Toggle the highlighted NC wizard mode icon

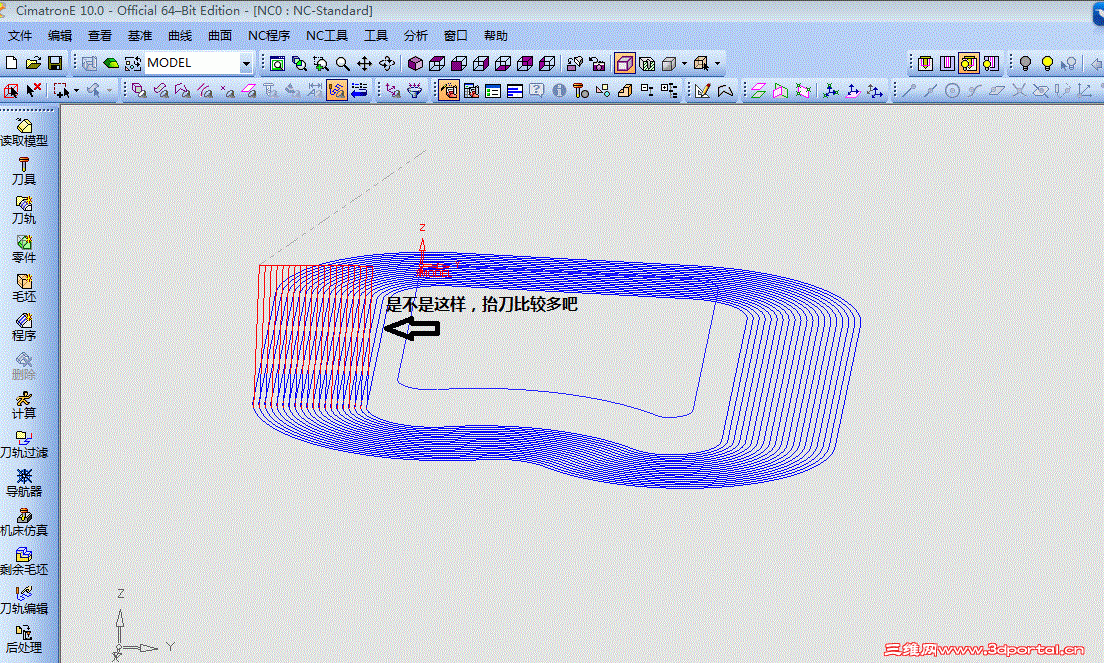pyautogui.click(x=448, y=90)
